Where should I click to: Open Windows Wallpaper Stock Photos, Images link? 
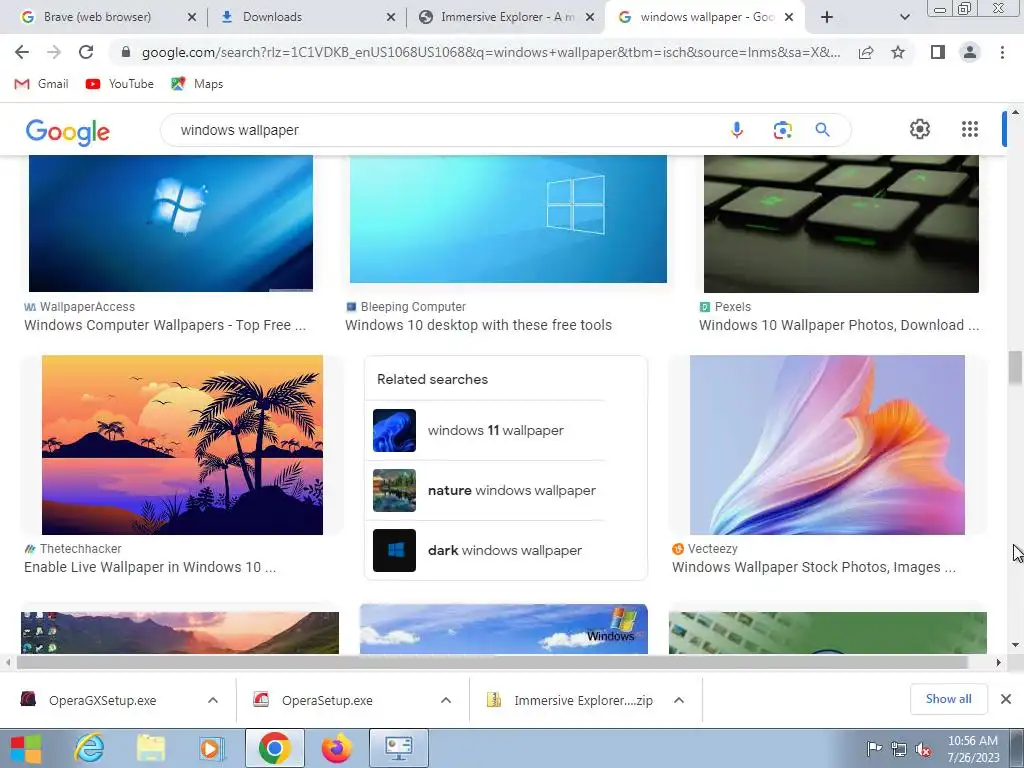(x=814, y=567)
